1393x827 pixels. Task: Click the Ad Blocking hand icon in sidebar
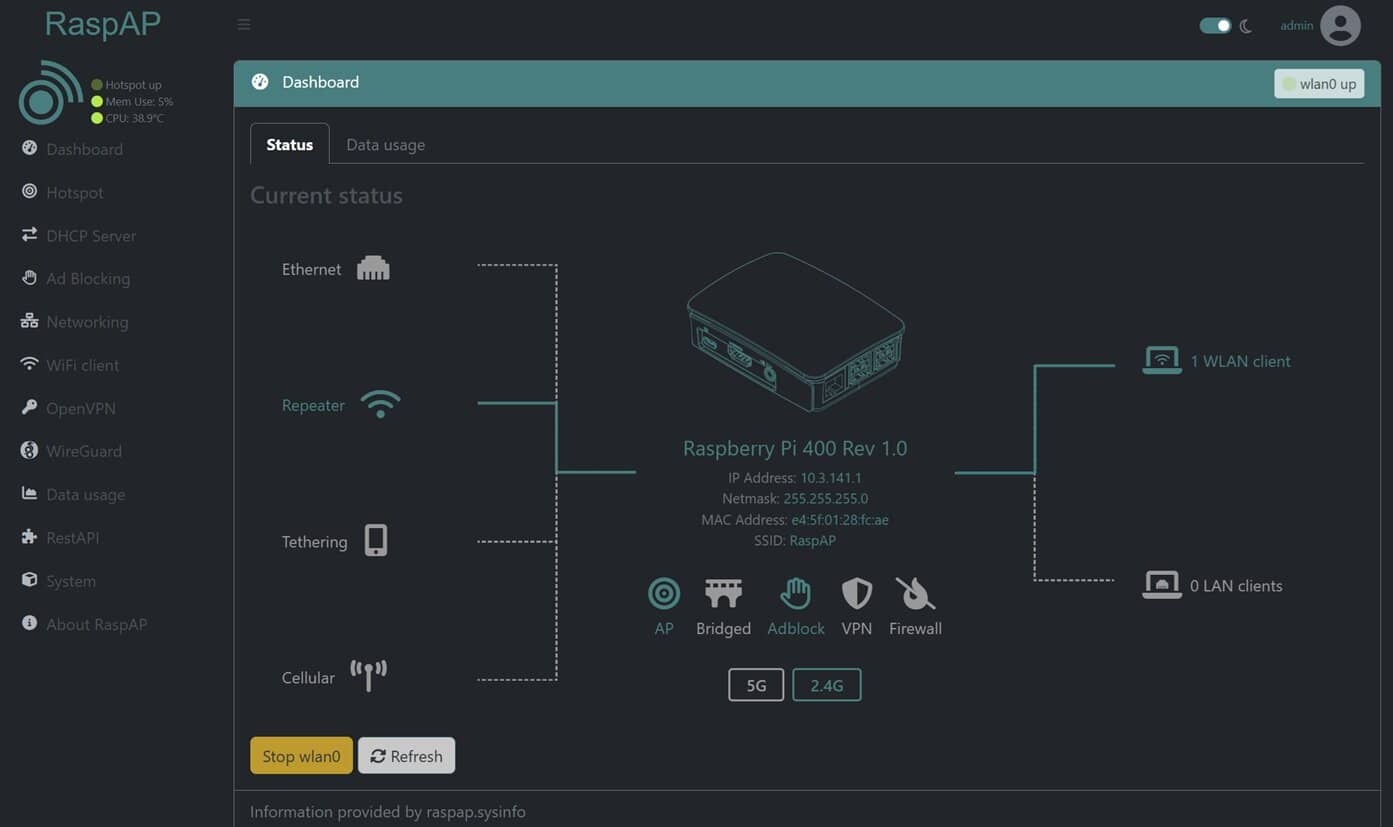coord(29,278)
